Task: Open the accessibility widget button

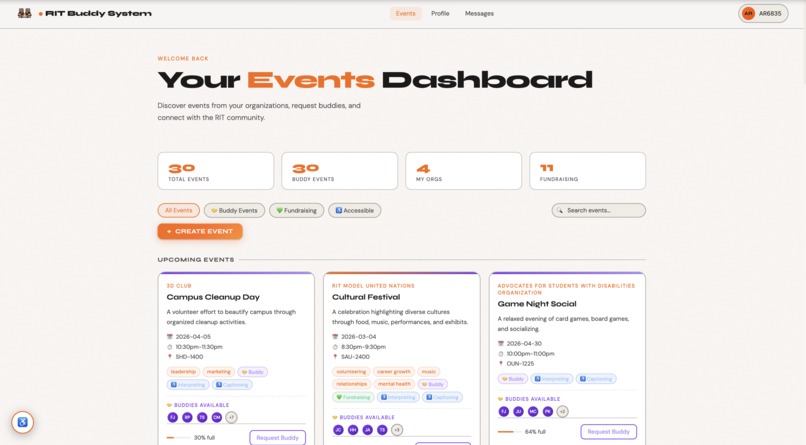Action: pos(23,422)
